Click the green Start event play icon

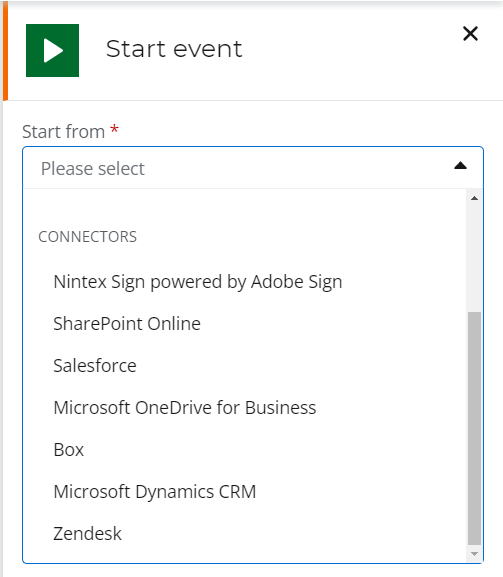pos(52,50)
